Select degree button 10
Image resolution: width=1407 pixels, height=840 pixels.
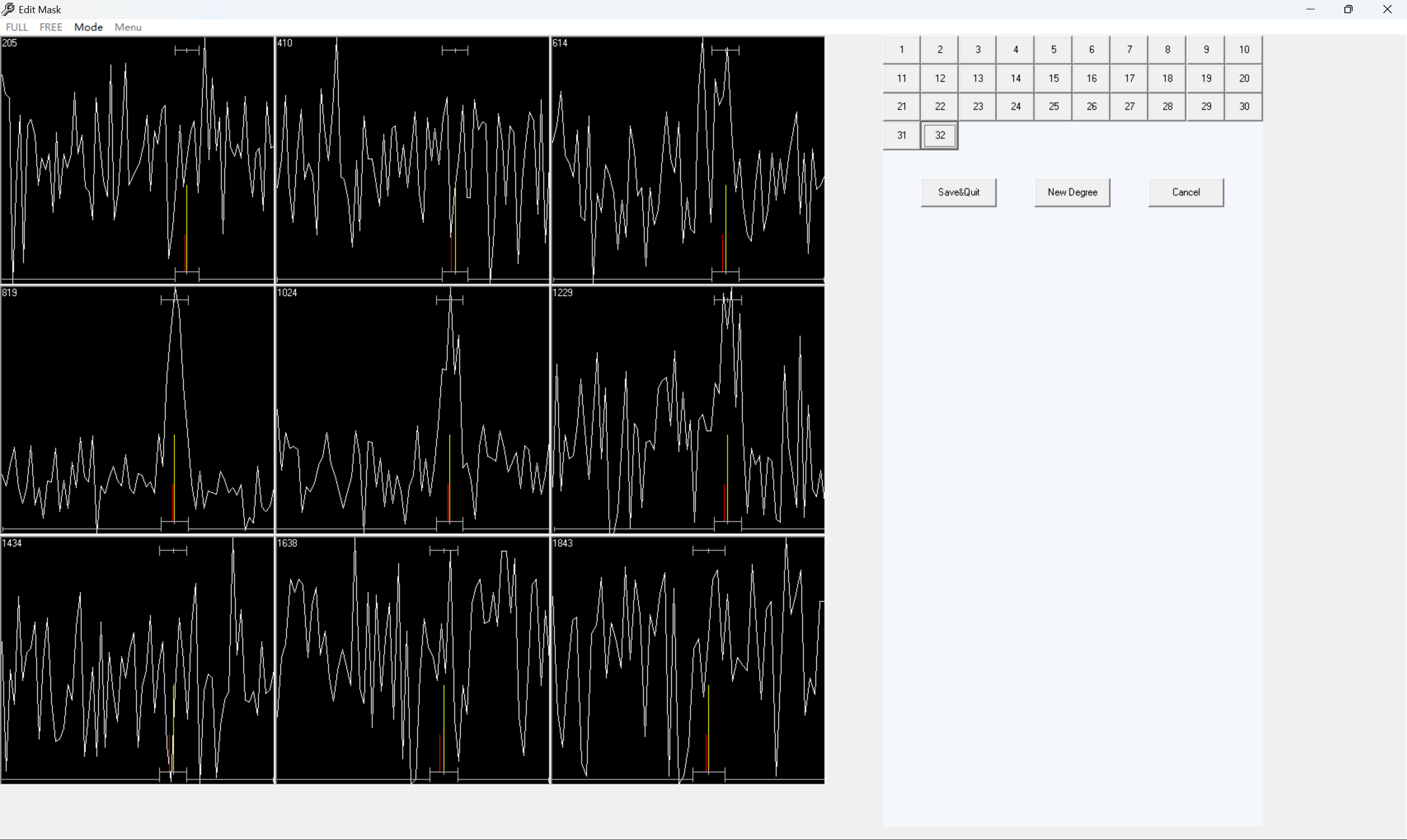point(1243,50)
